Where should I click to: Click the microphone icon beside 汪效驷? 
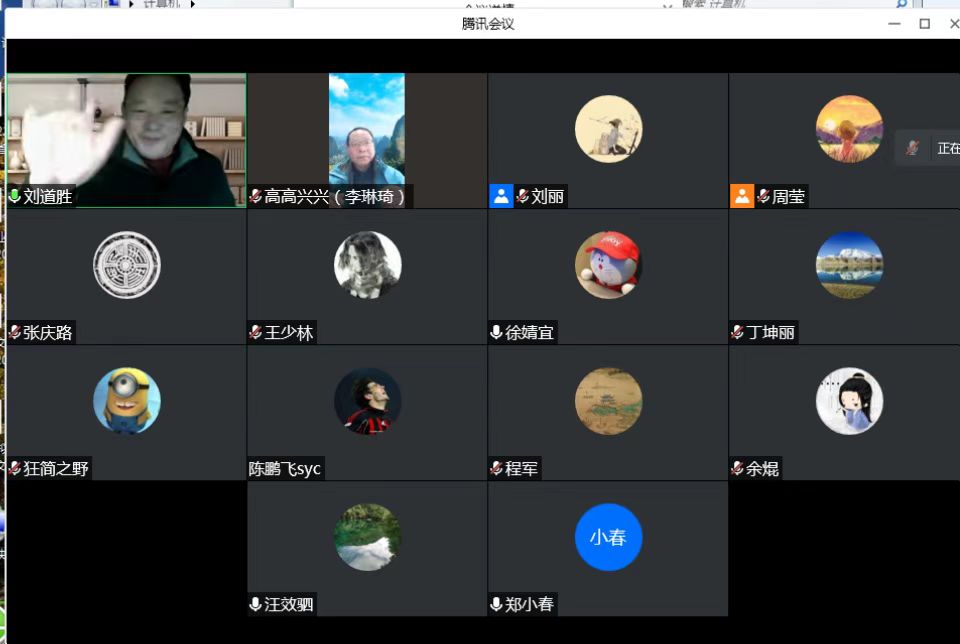point(256,604)
